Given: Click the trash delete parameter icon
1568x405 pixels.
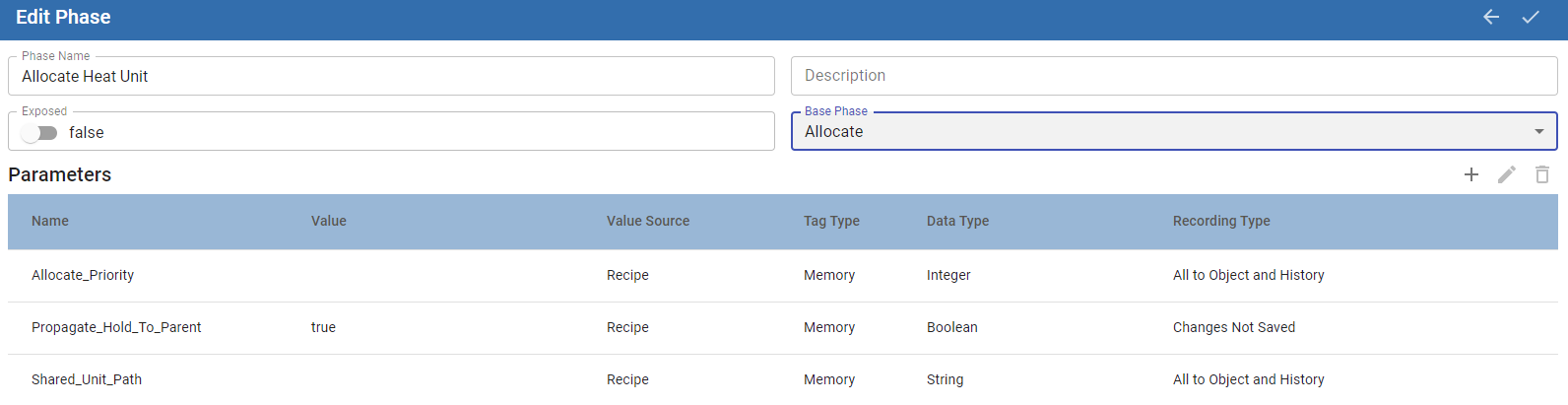Looking at the screenshot, I should [1542, 174].
